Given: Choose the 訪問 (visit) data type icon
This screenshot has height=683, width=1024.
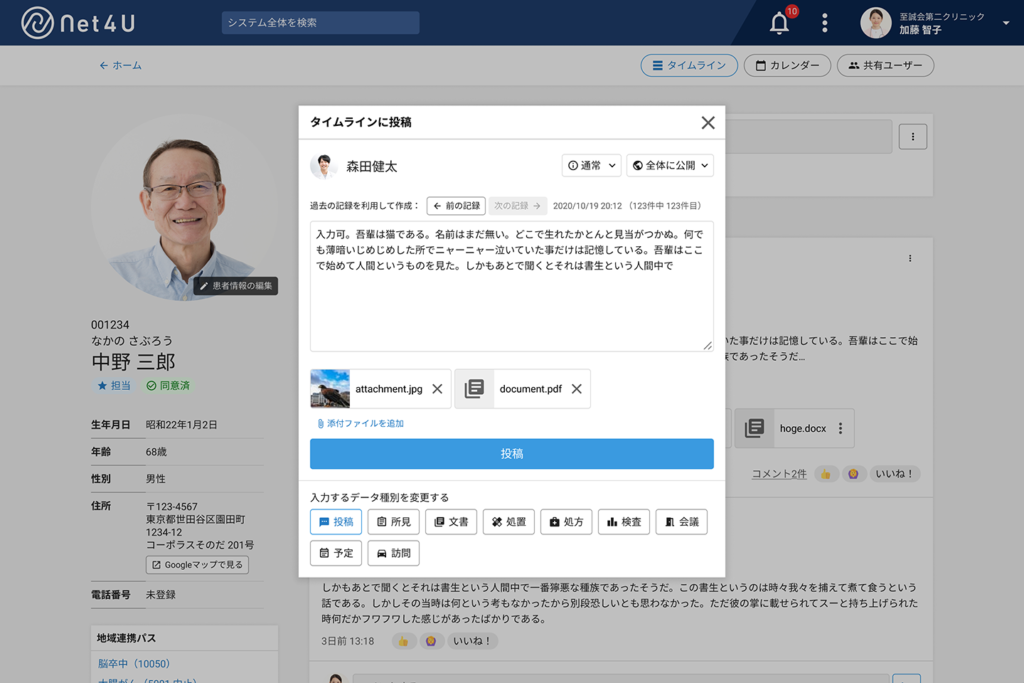Looking at the screenshot, I should point(393,552).
